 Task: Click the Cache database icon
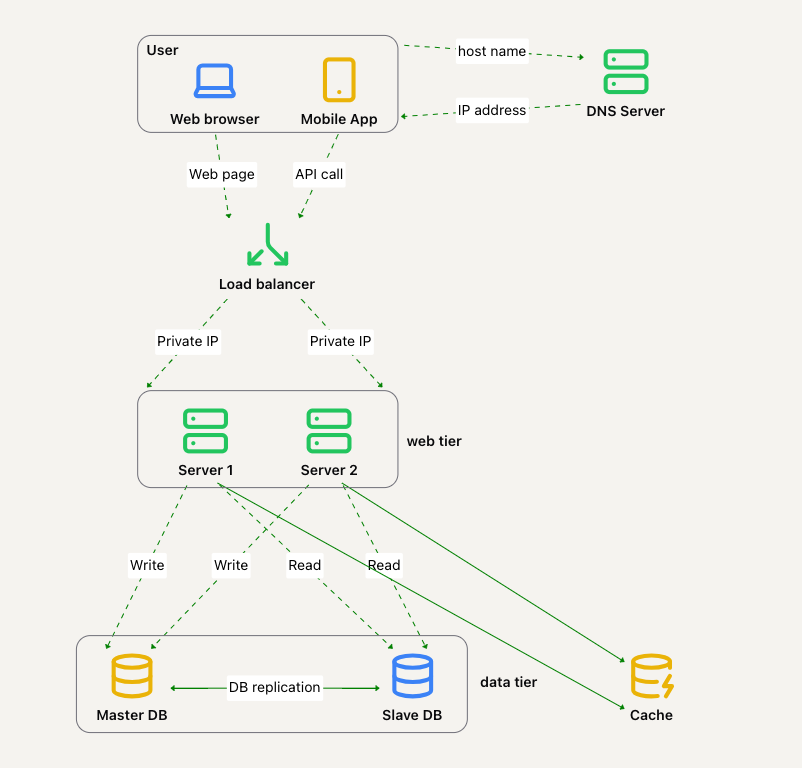652,677
